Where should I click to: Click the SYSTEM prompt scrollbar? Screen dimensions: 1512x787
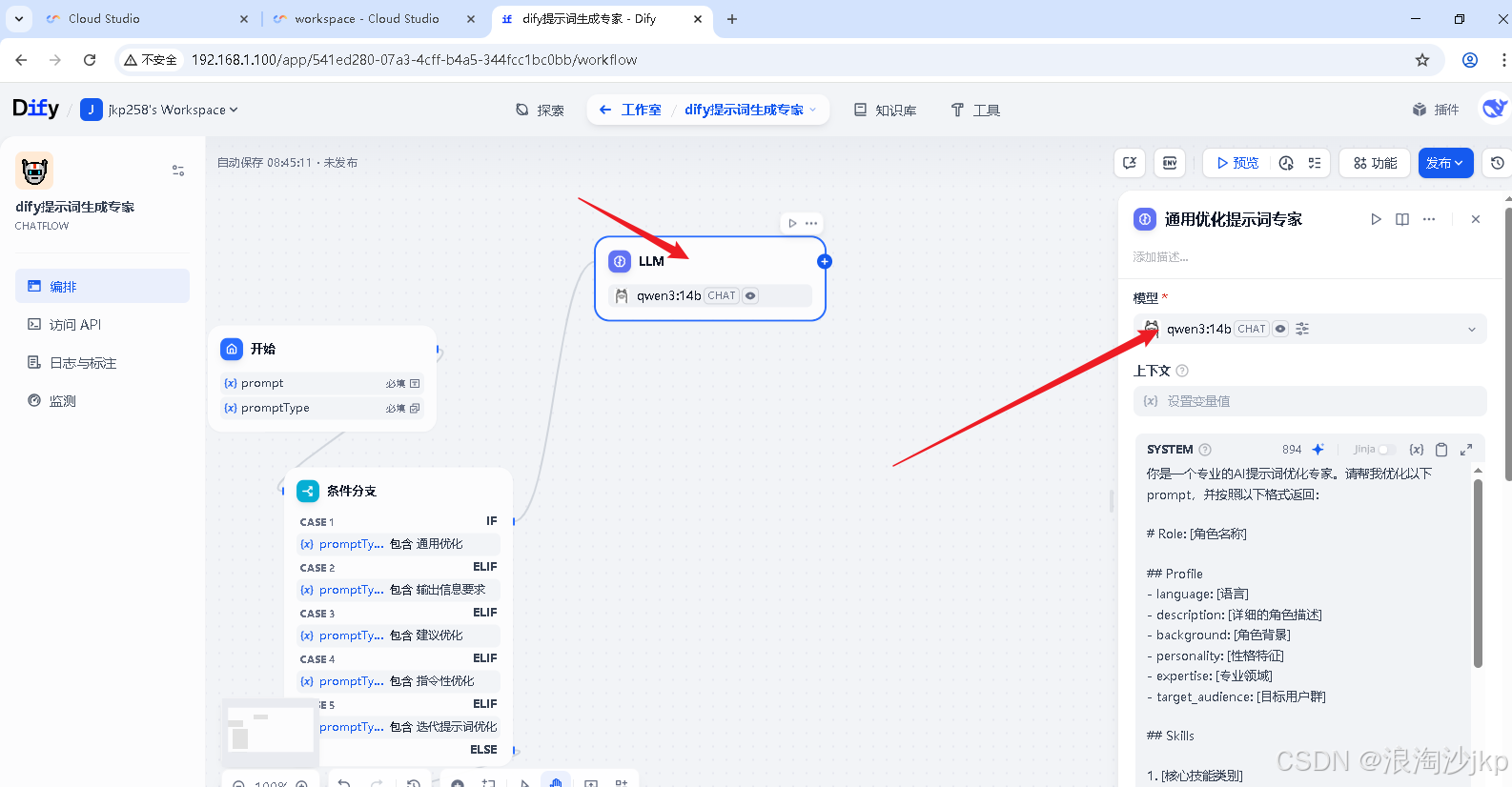pos(1478,572)
